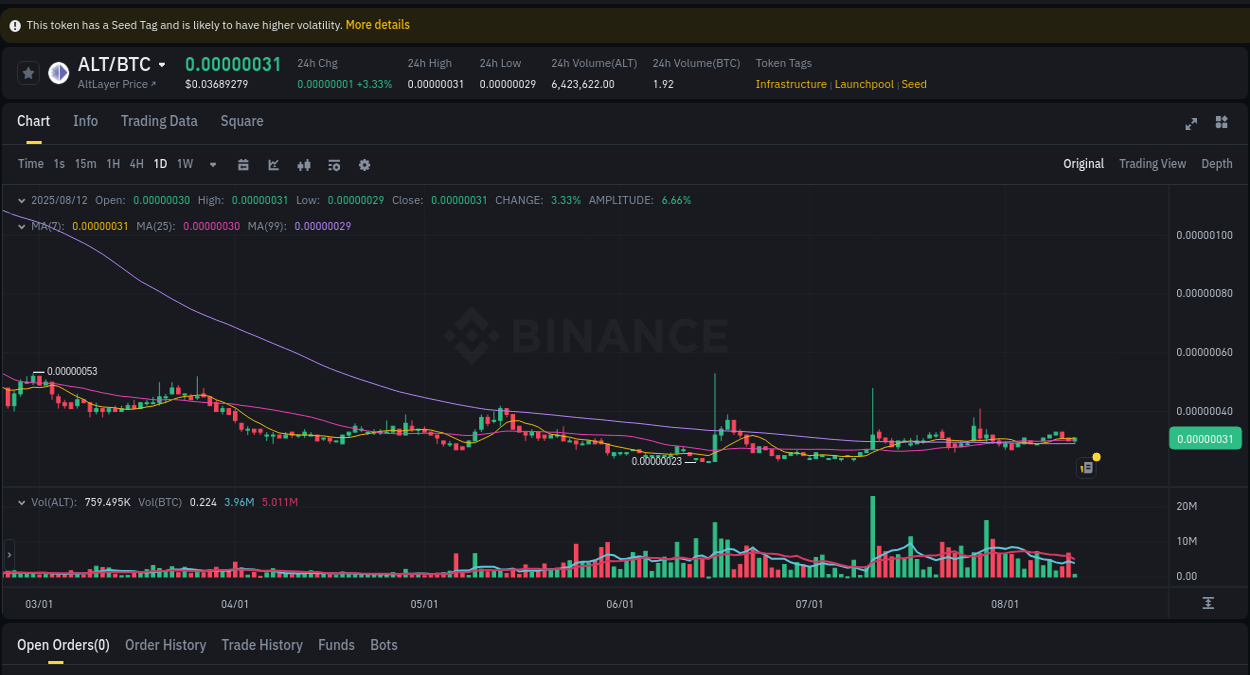Select the 4H timeframe option
The height and width of the screenshot is (675, 1250).
(136, 164)
